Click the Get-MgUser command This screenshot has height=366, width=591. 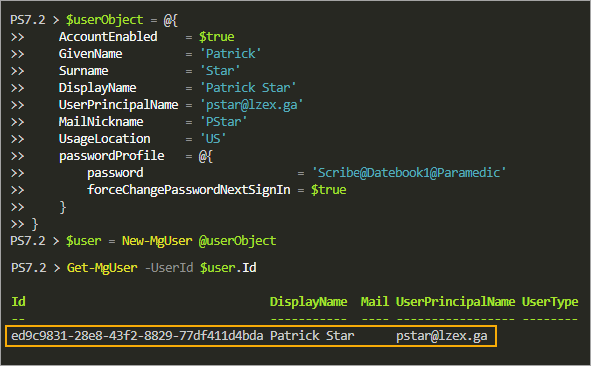102,268
